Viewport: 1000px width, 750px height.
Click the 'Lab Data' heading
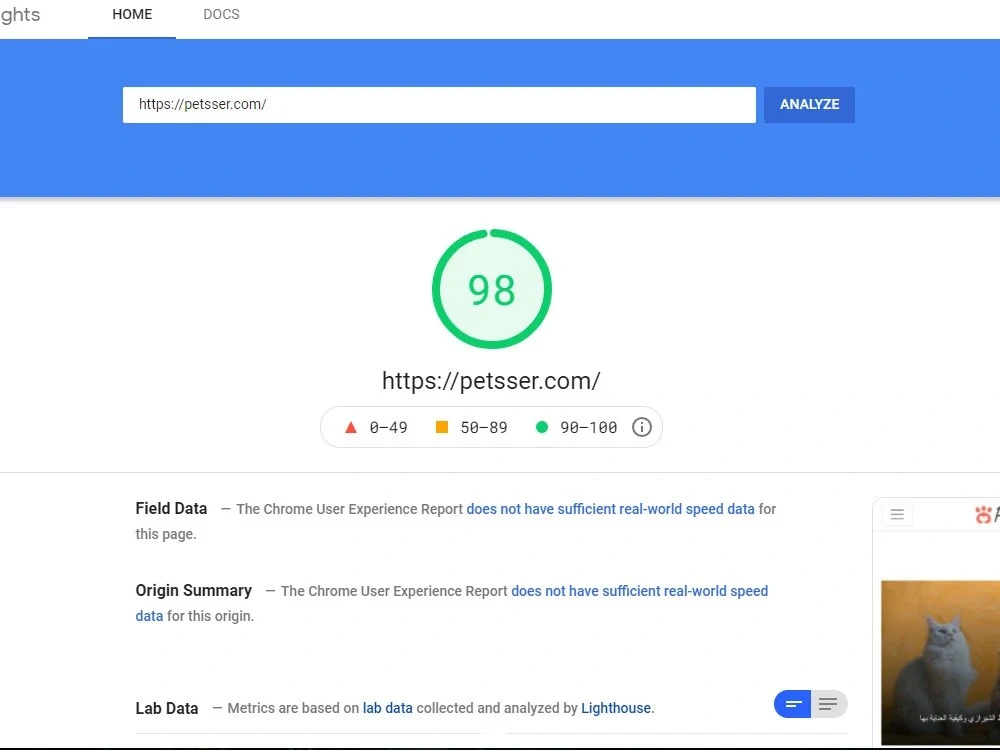166,708
